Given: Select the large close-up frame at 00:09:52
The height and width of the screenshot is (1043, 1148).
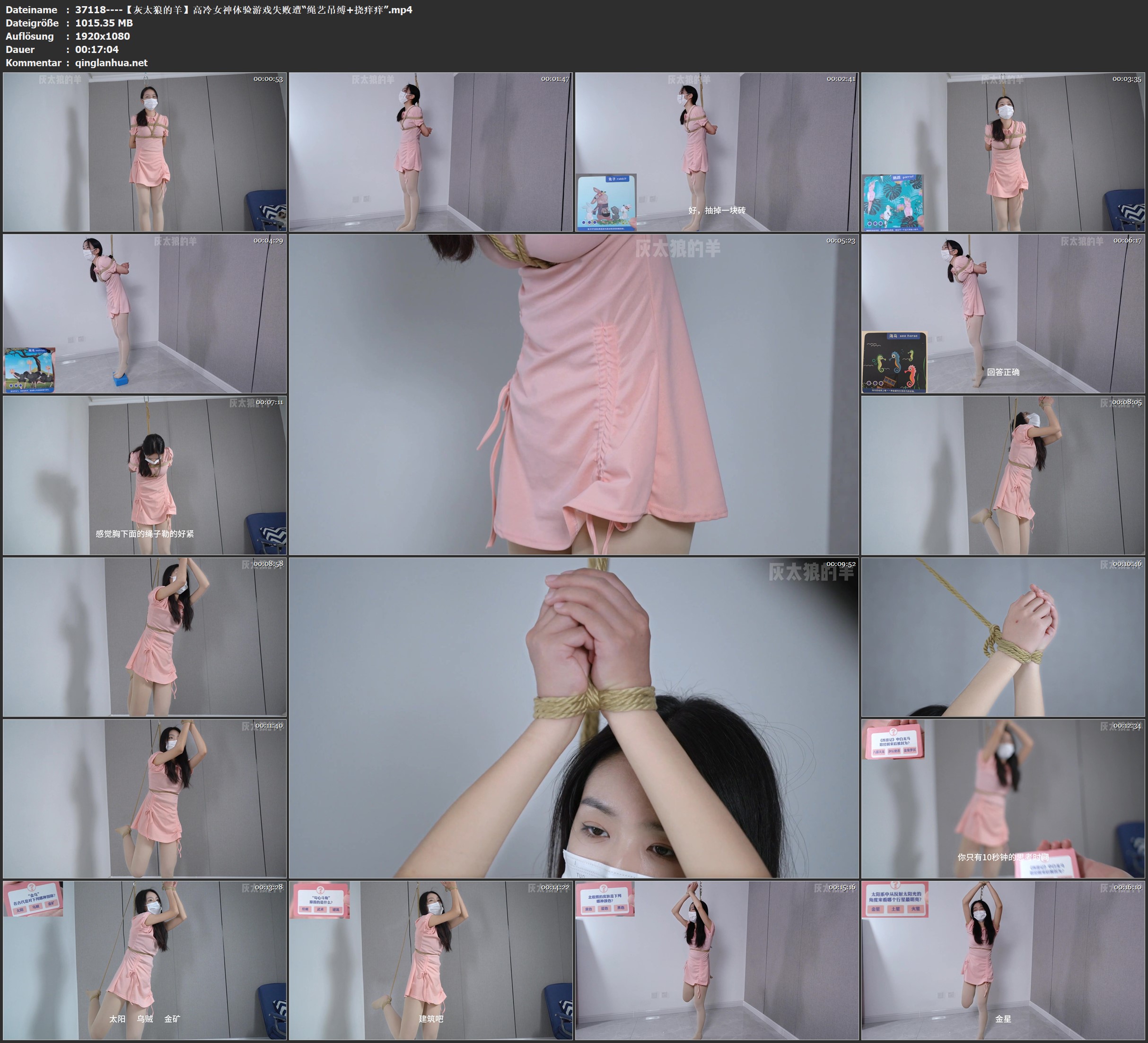Looking at the screenshot, I should 573,717.
